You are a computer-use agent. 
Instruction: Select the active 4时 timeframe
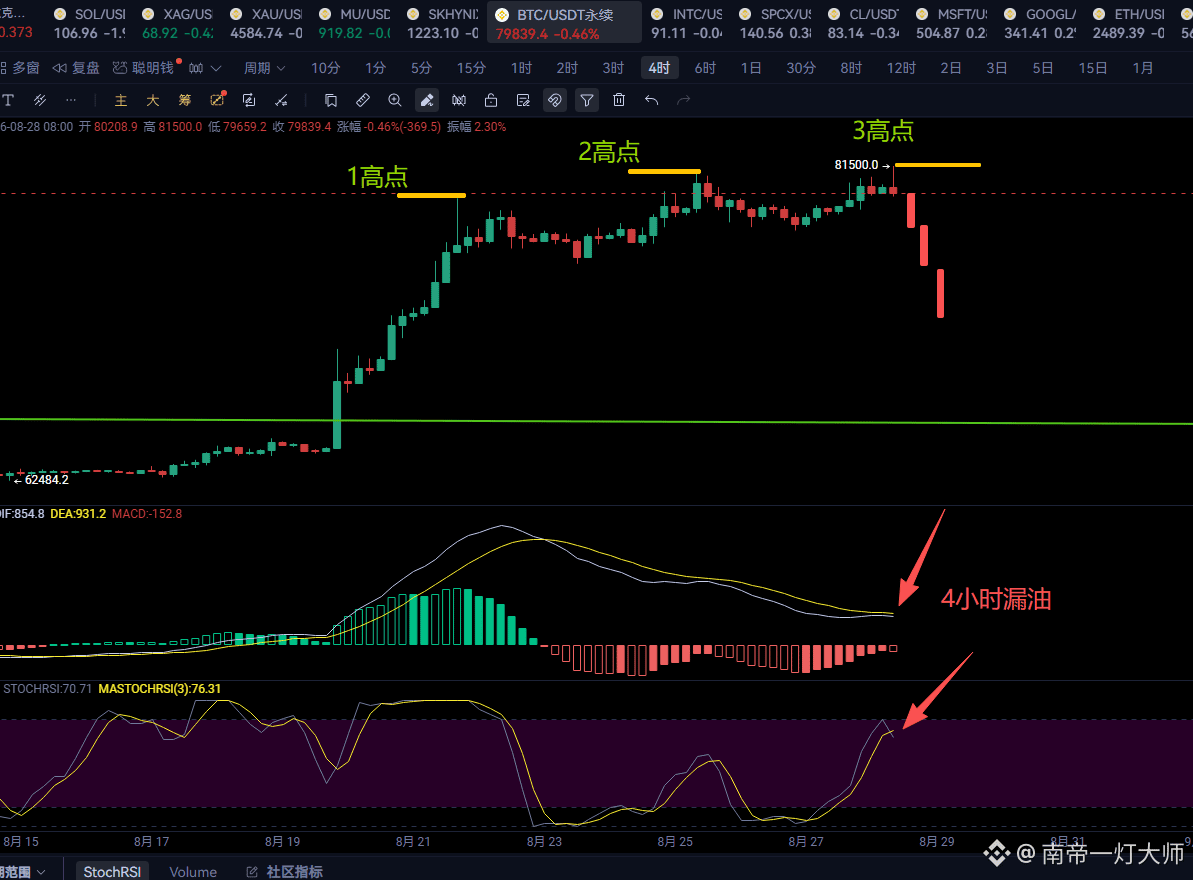pos(659,68)
